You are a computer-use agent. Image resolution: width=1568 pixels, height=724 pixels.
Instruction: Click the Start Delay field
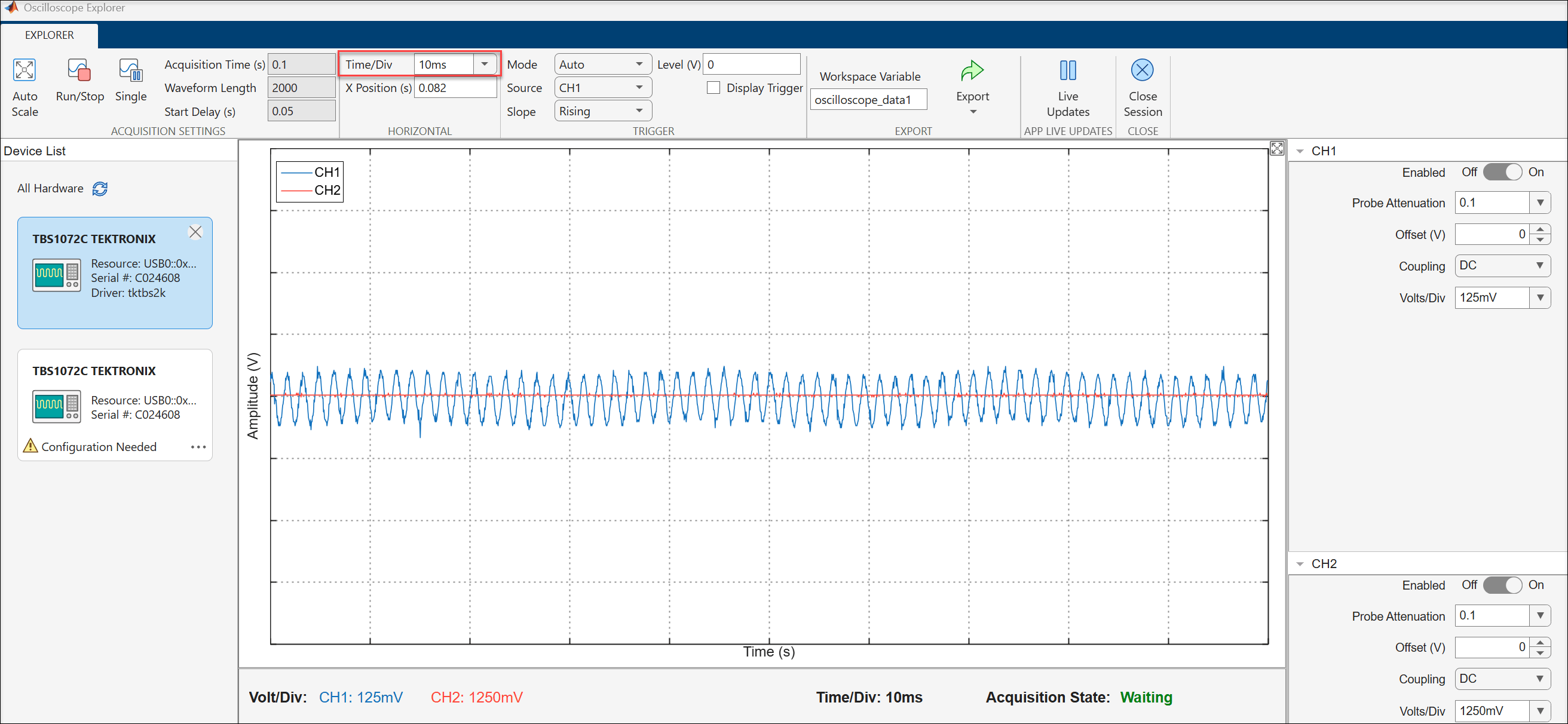301,111
